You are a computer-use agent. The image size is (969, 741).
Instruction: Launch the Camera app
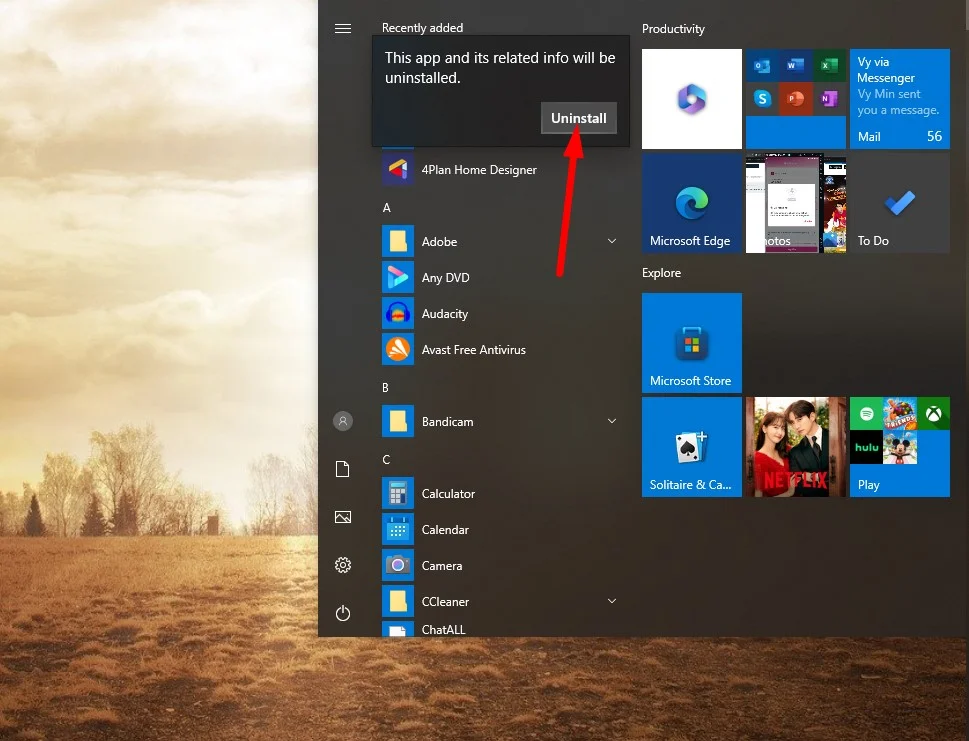441,565
